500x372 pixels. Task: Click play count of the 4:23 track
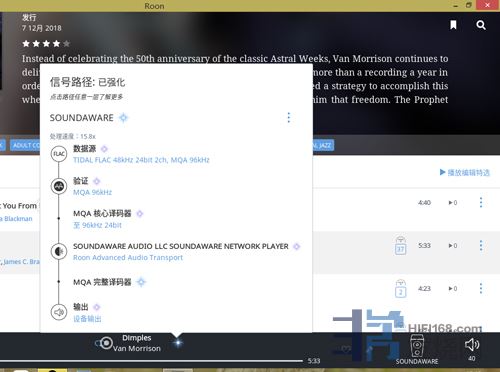(453, 288)
